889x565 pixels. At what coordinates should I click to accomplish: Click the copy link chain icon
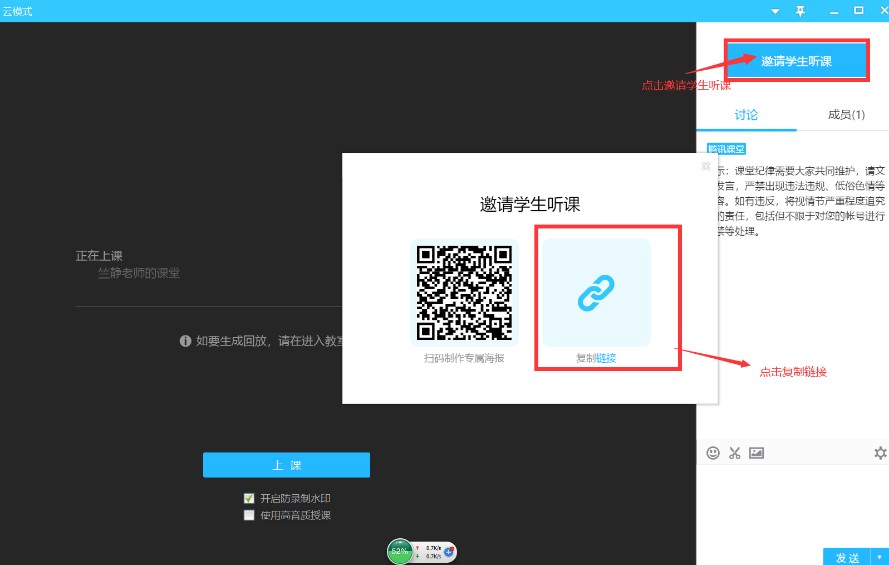(596, 292)
